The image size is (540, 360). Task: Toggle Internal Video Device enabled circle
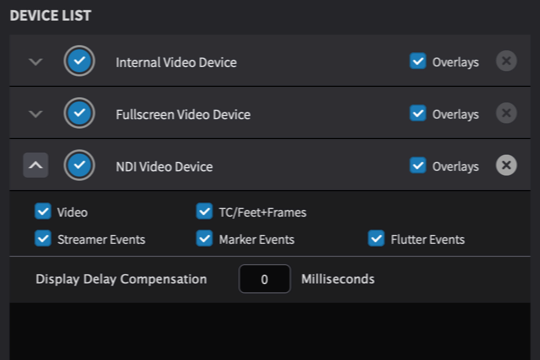pyautogui.click(x=79, y=61)
